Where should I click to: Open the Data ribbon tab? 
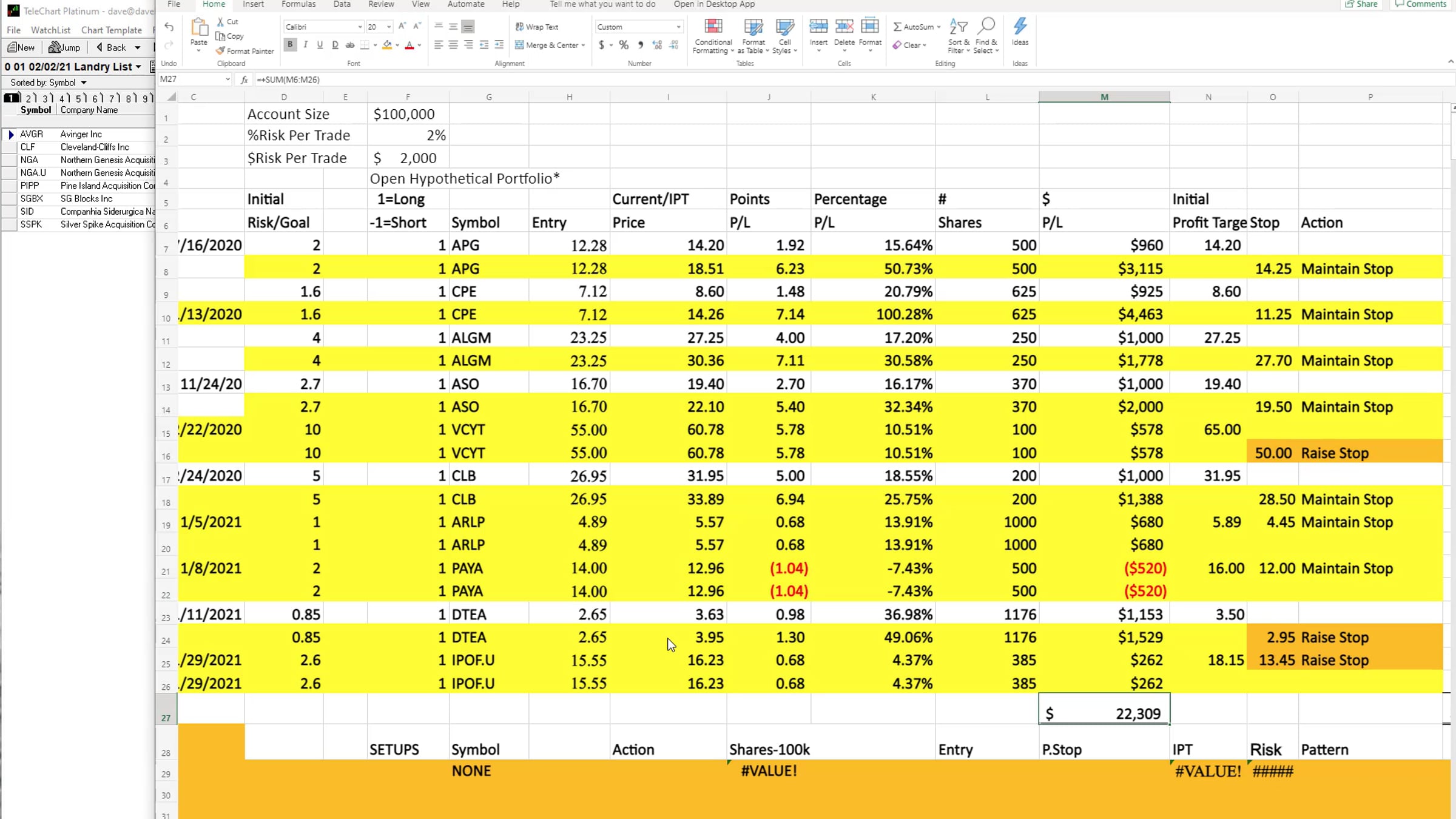[x=342, y=4]
